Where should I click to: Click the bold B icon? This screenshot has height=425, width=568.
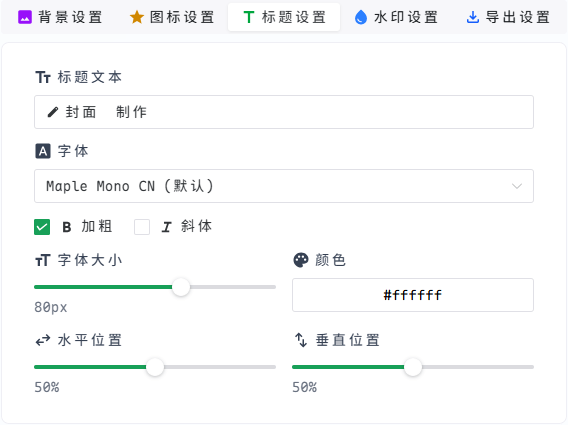[67, 227]
